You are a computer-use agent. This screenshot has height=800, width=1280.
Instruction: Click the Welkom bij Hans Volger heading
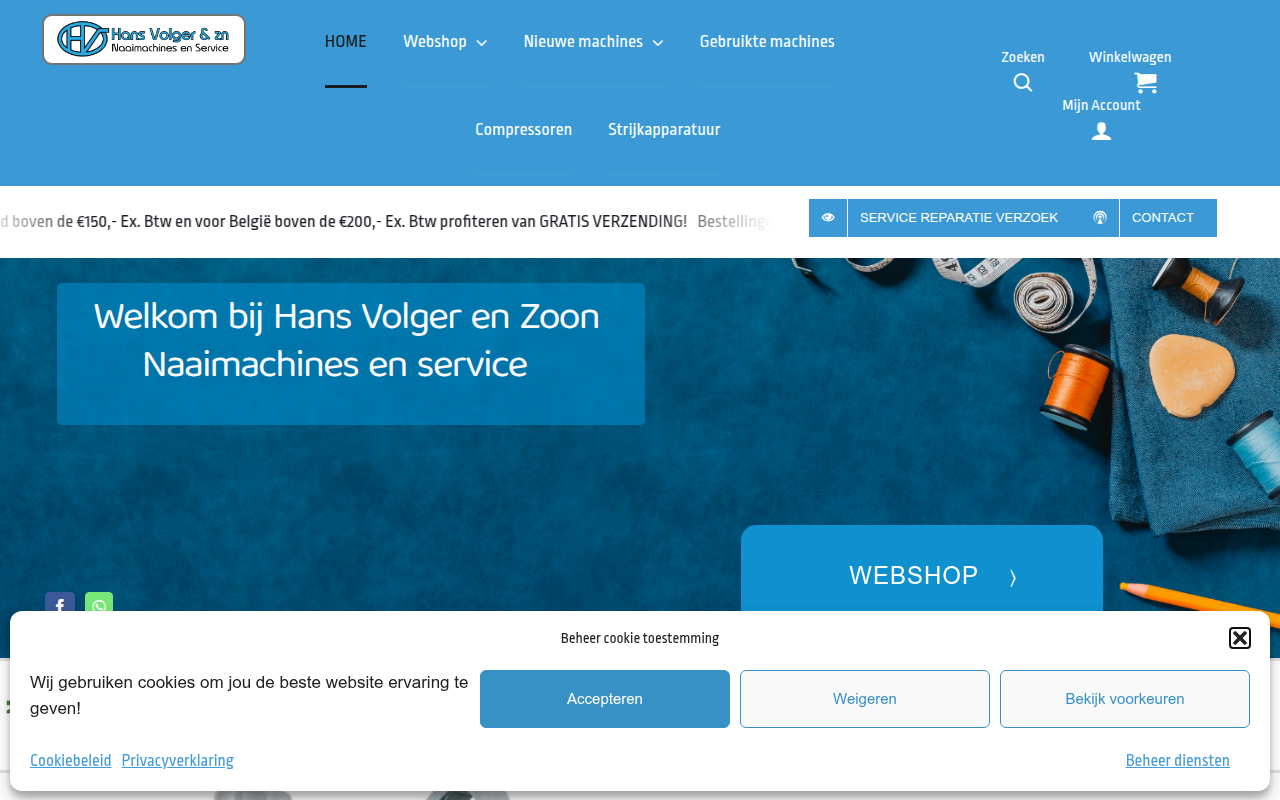[347, 340]
